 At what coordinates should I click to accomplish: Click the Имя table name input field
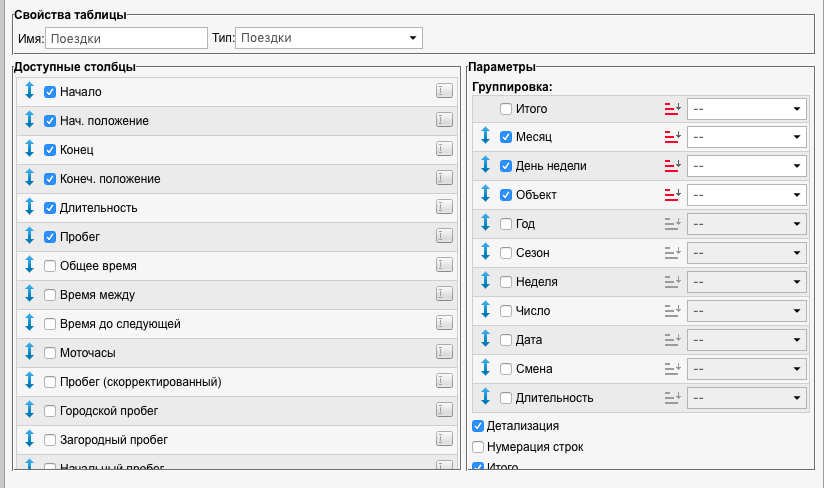tap(126, 38)
